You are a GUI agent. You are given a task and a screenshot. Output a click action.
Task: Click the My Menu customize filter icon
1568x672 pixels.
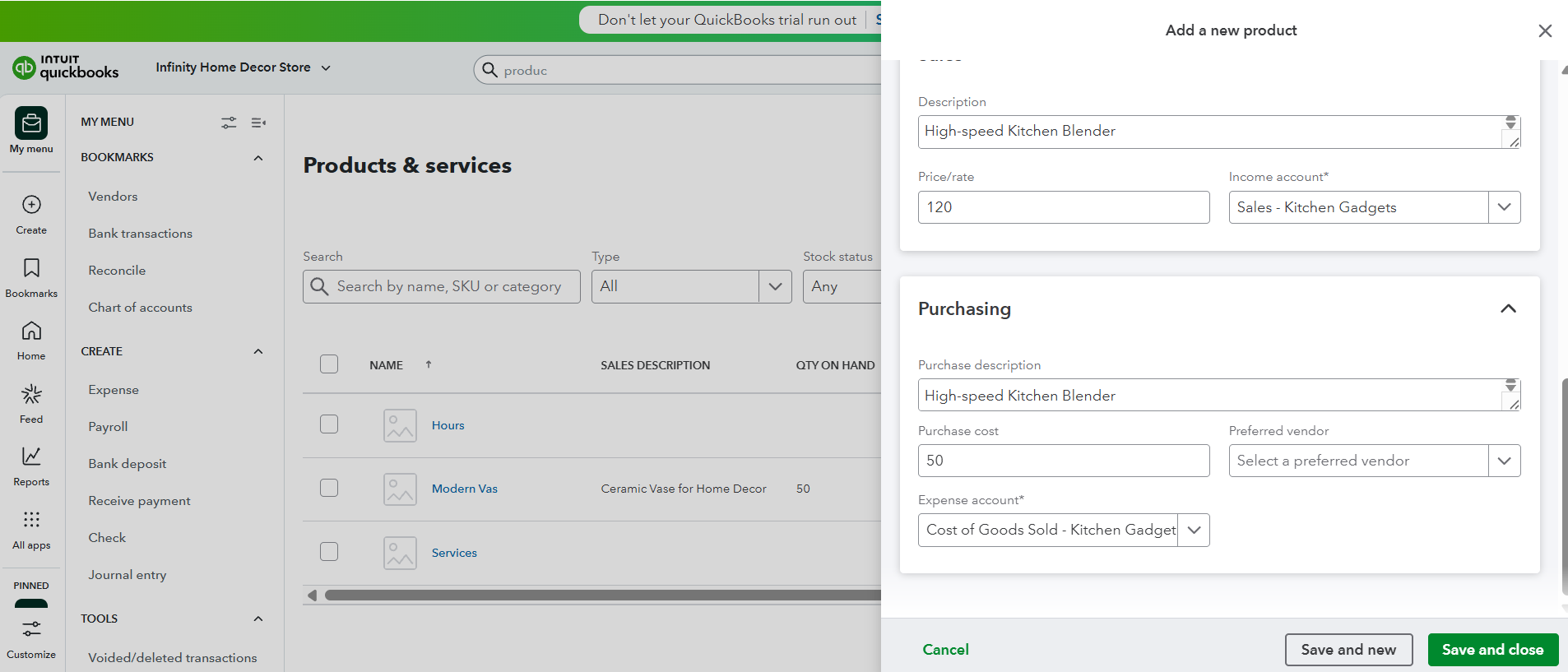tap(229, 123)
